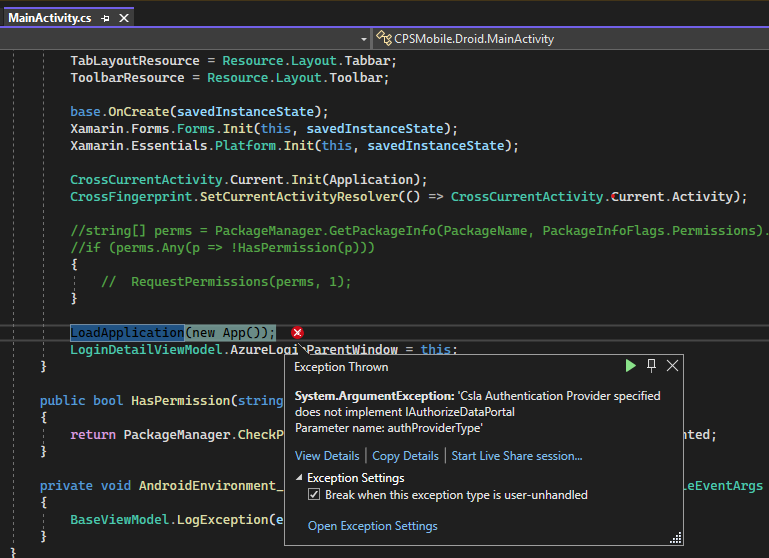The image size is (769, 558).
Task: Click 'LoginDetailViewModel' identifier
Action: (x=146, y=349)
